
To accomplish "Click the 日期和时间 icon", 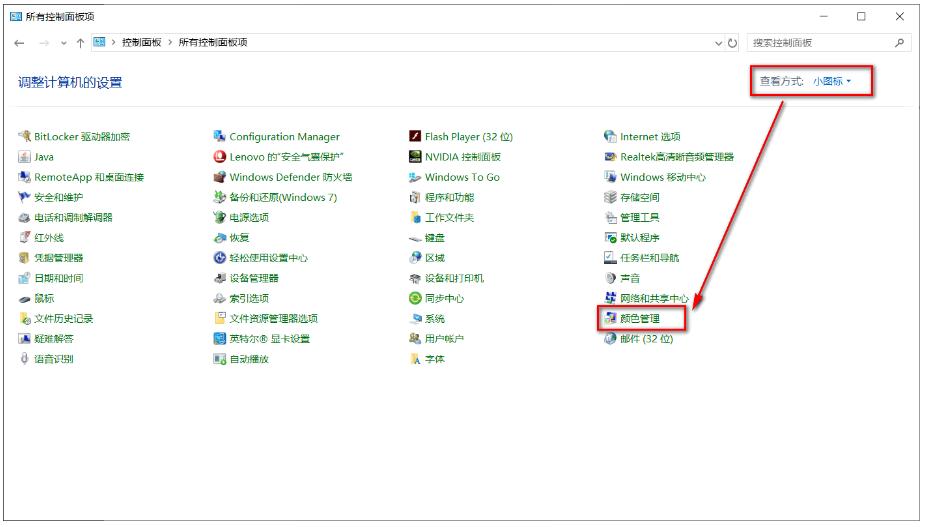I will coord(24,278).
